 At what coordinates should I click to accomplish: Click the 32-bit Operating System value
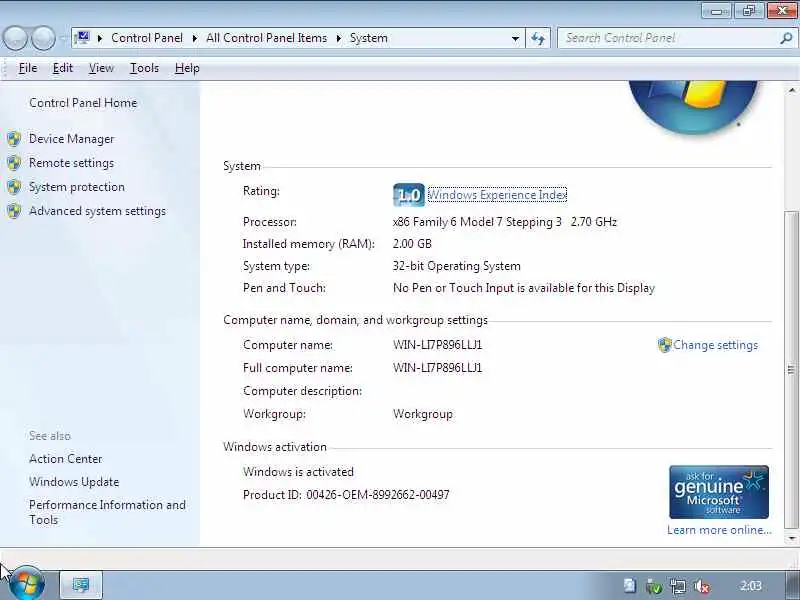[x=457, y=266]
